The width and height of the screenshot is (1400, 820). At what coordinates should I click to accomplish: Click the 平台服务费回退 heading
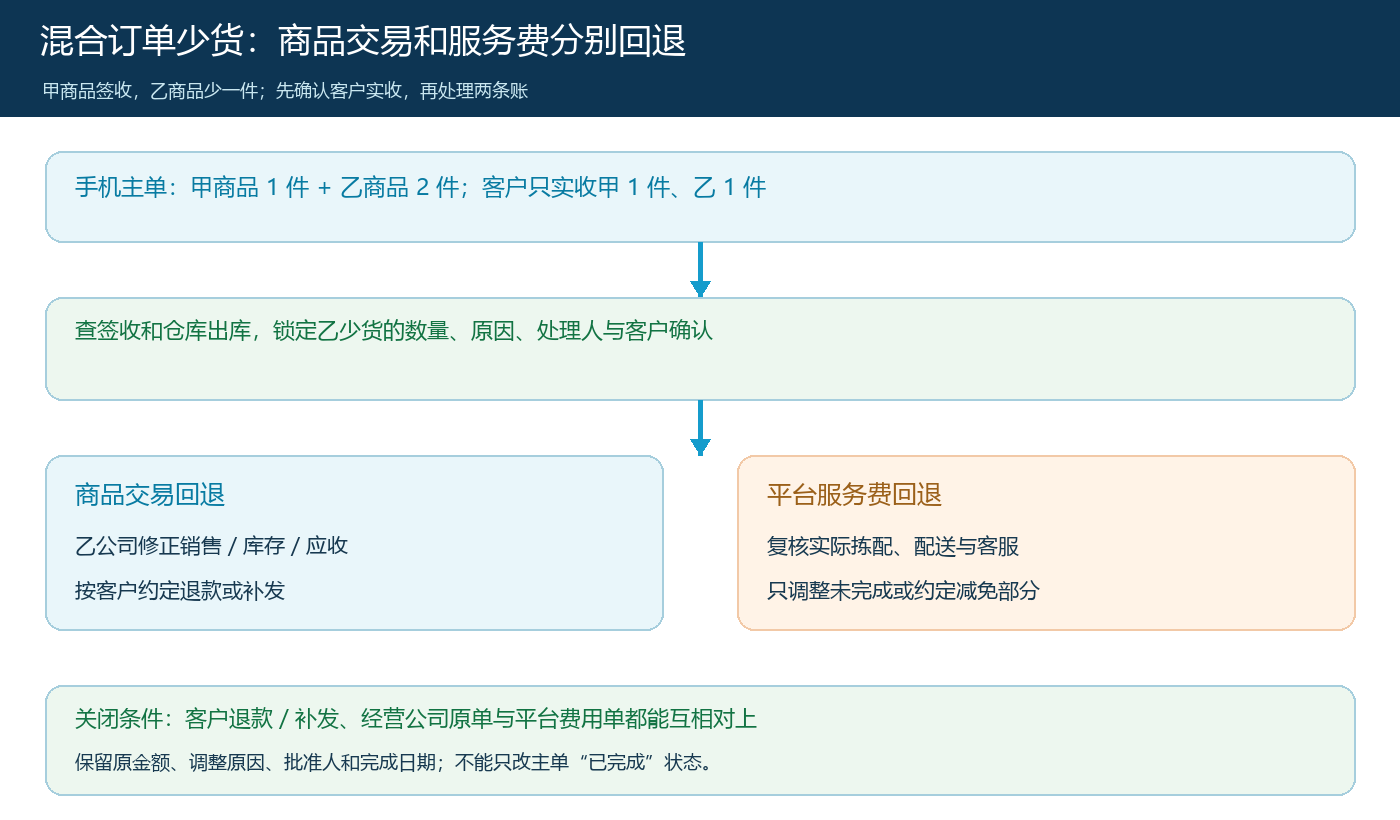(854, 494)
